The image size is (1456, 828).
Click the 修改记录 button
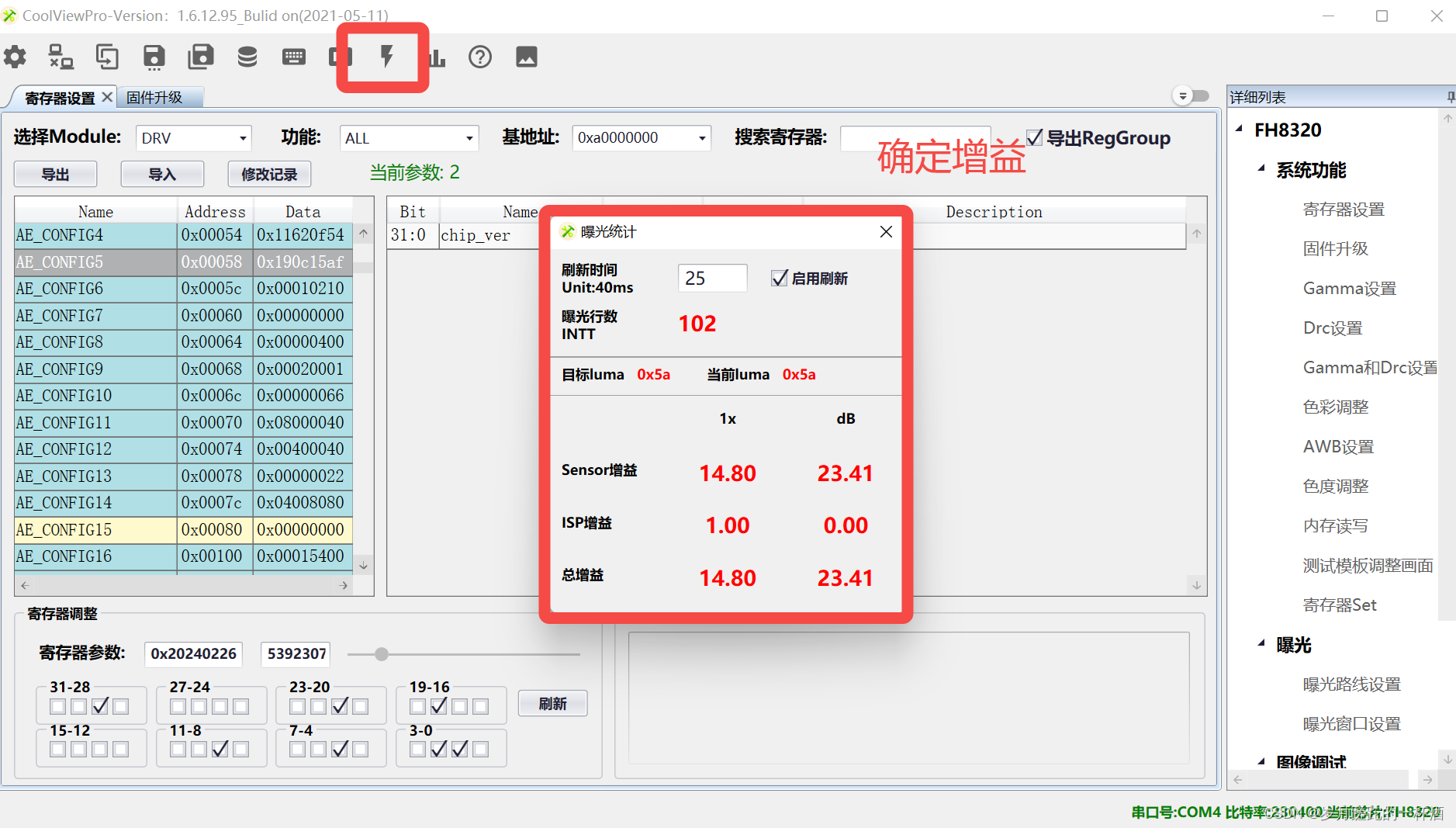[x=269, y=175]
